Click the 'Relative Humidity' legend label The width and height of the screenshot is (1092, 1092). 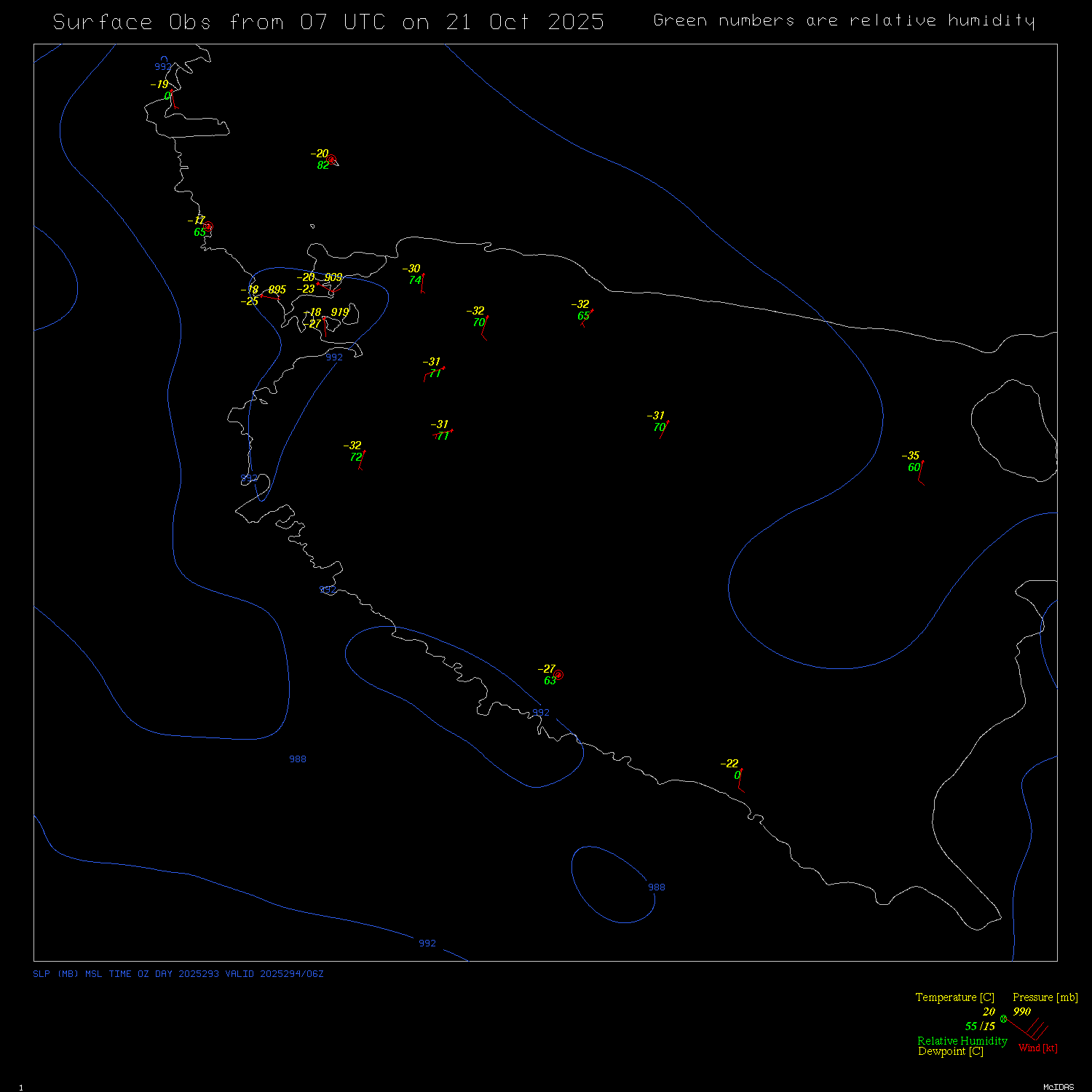[962, 1041]
